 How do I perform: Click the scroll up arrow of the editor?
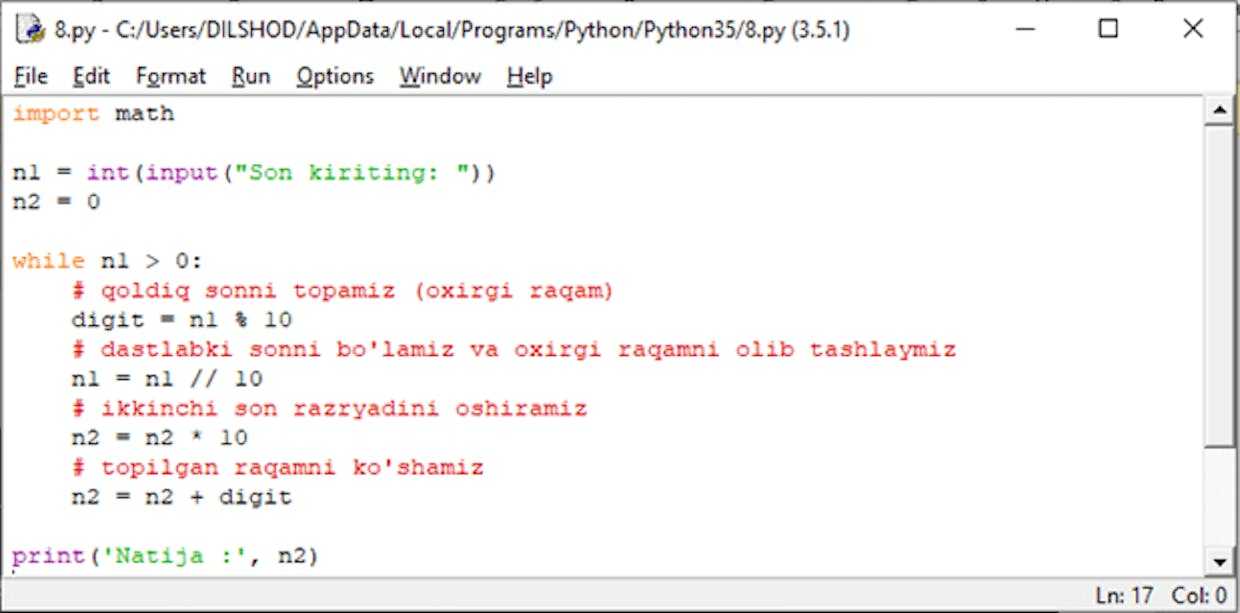click(x=1220, y=111)
